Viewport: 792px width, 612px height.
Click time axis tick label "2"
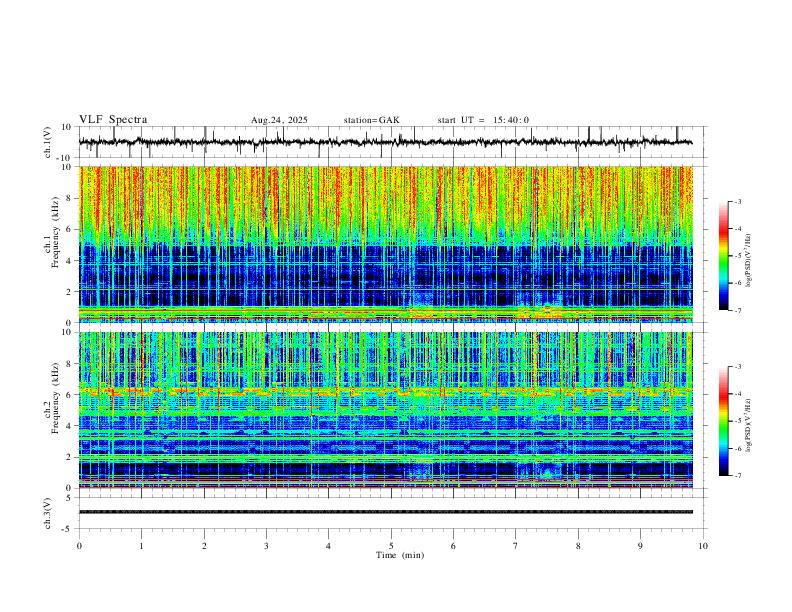pyautogui.click(x=204, y=546)
